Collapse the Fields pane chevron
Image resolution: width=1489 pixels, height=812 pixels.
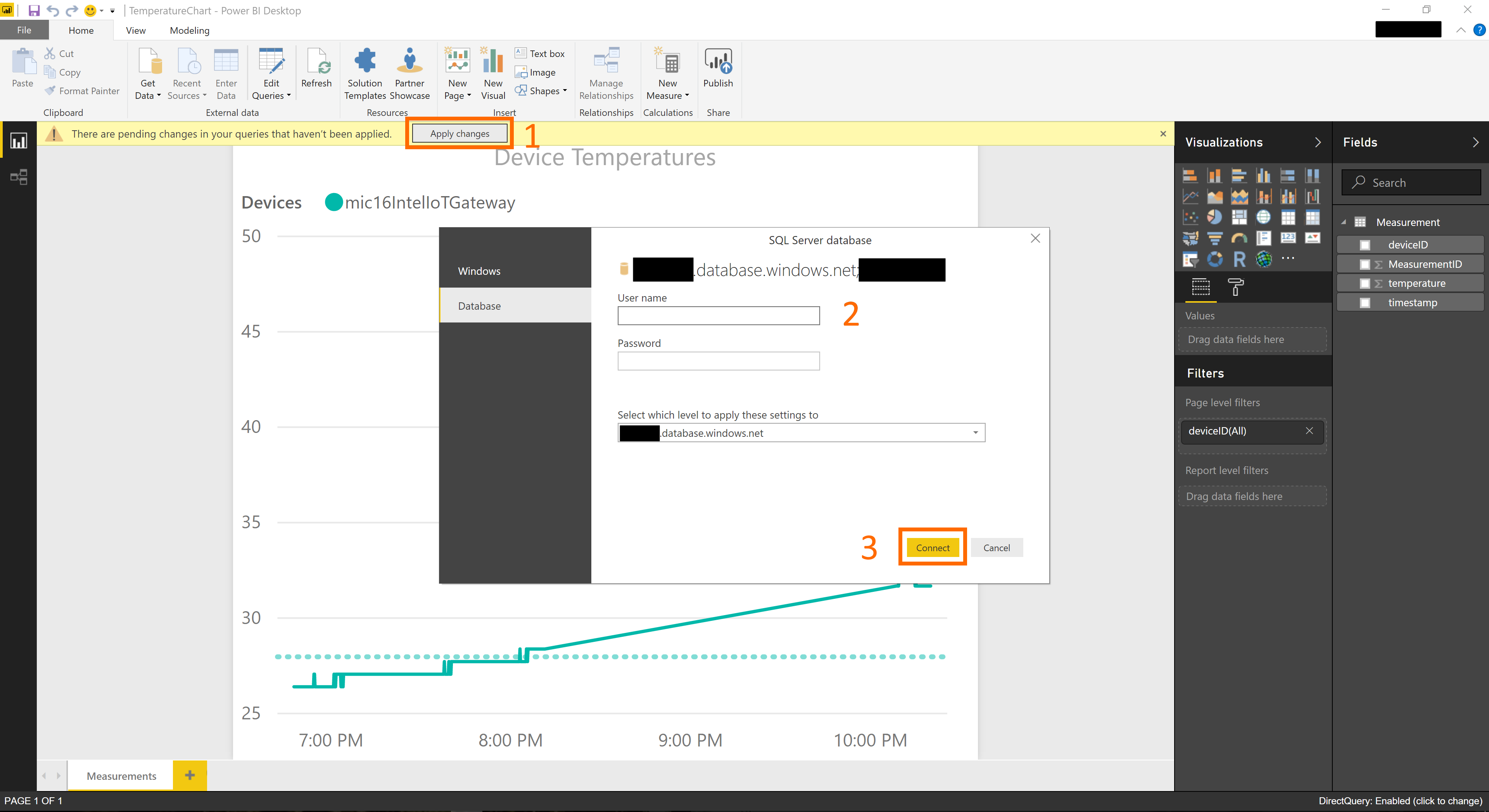[x=1475, y=142]
